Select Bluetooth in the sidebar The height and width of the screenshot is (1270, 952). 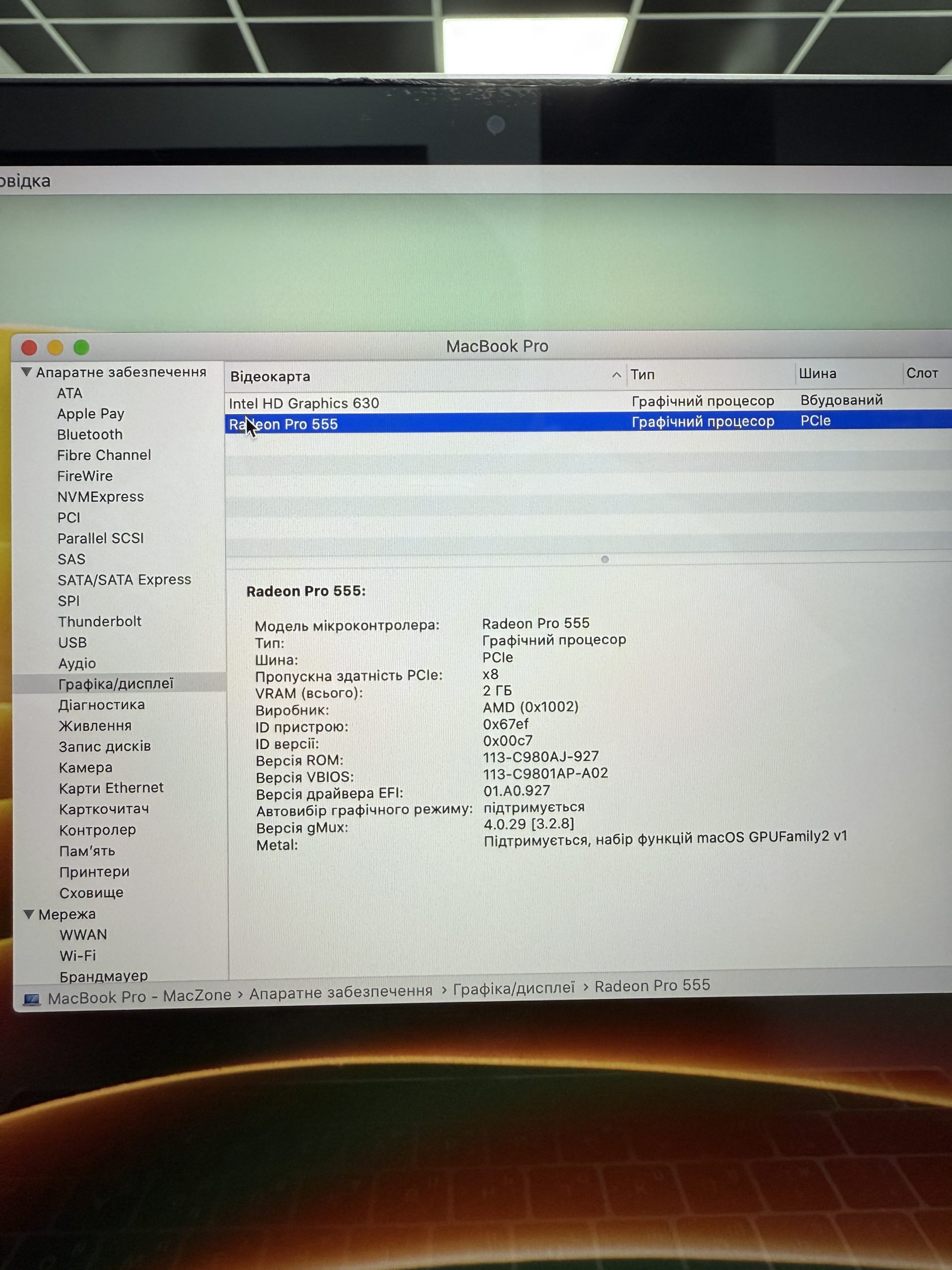[x=90, y=435]
